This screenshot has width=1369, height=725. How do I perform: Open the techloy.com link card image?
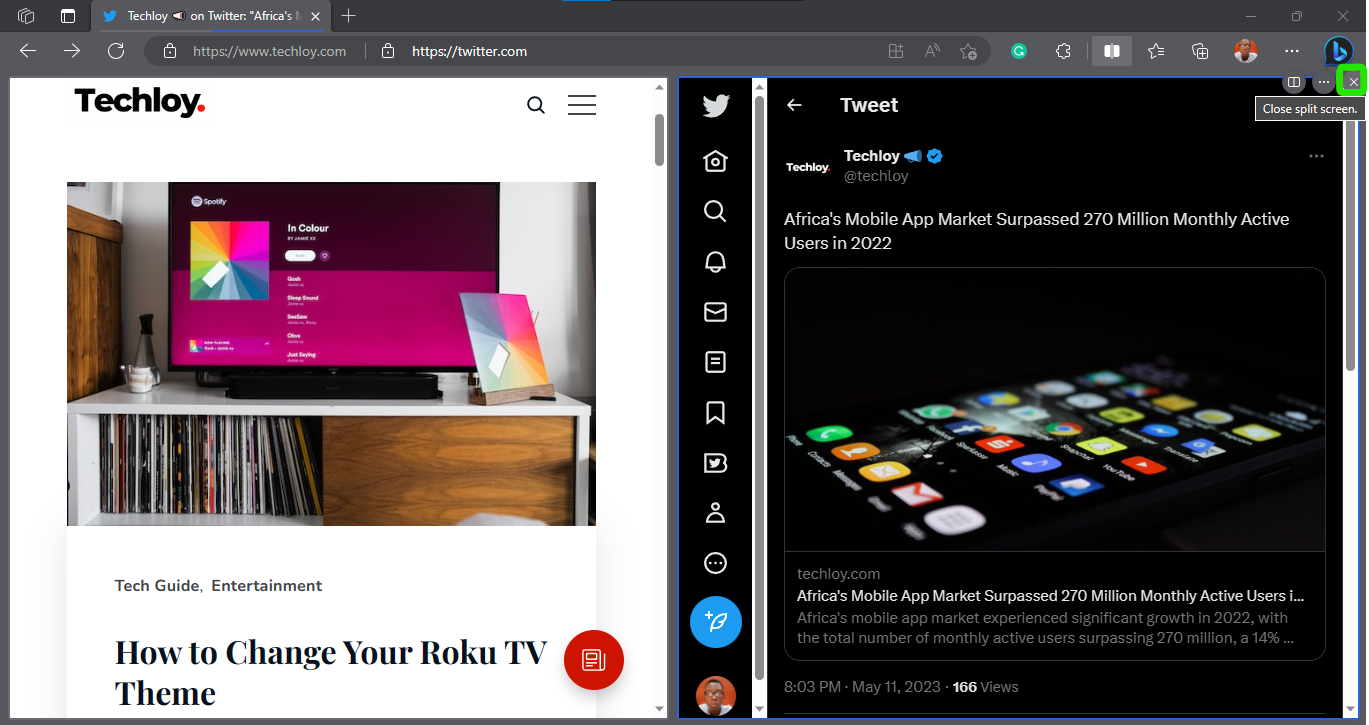coord(1055,410)
